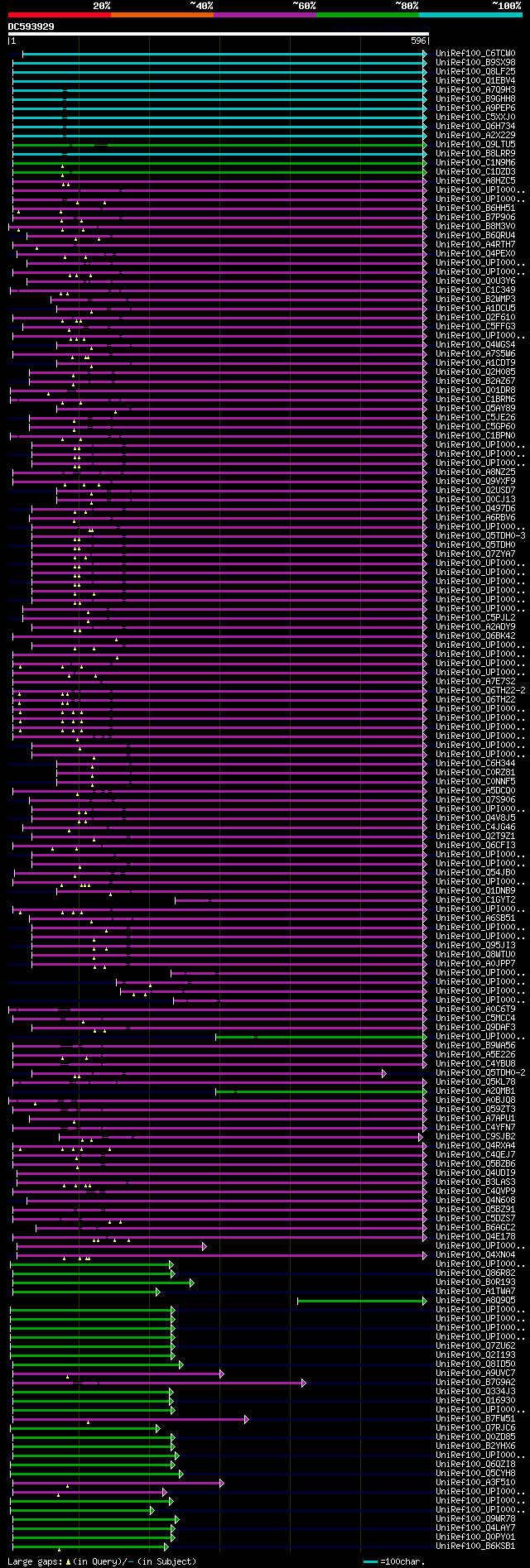530x1568 pixels.
Task: Select hit label UniRef100_B6QRU4
Action: (x=475, y=236)
